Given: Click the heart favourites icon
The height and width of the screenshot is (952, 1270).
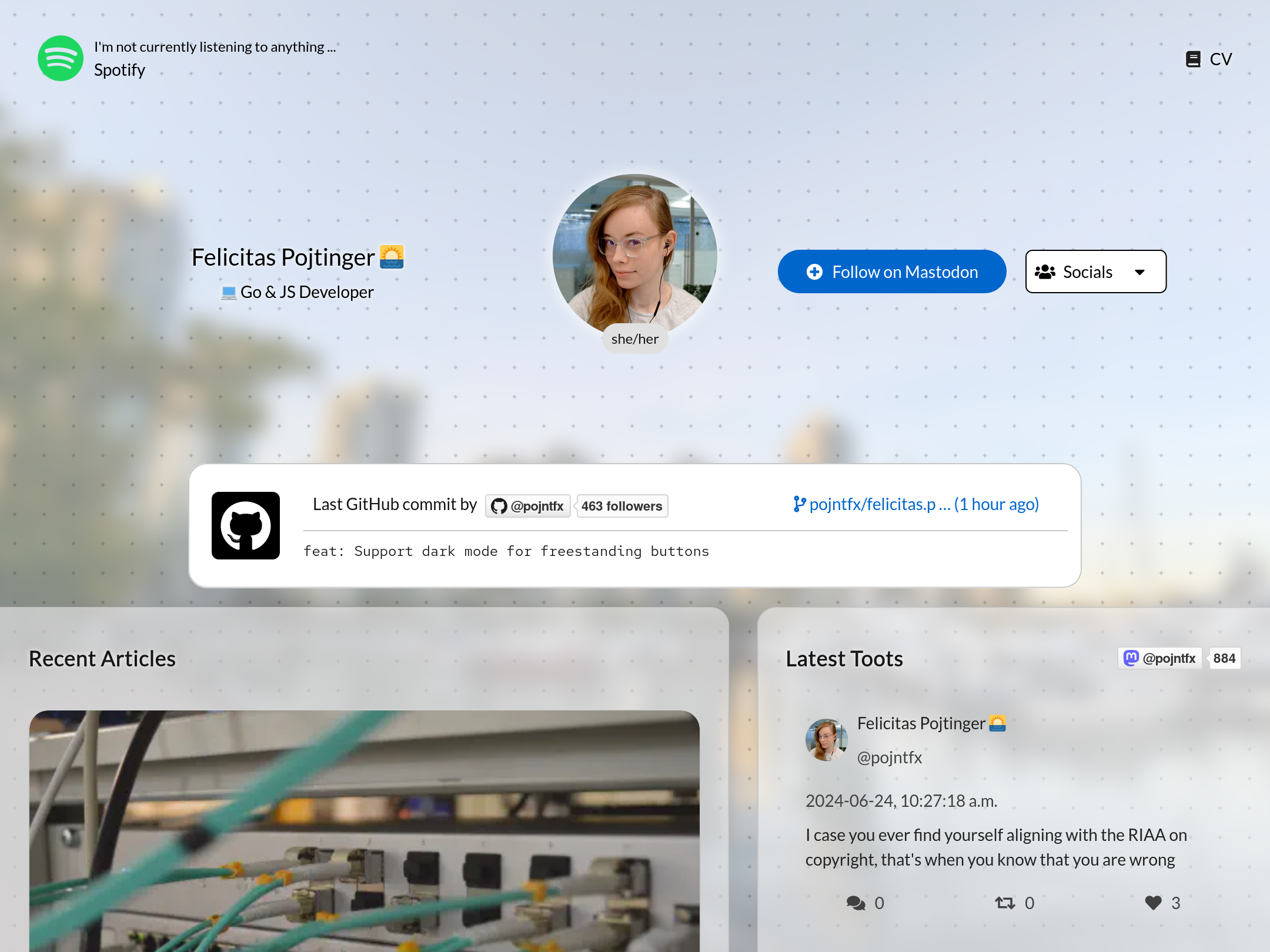Looking at the screenshot, I should click(x=1154, y=903).
